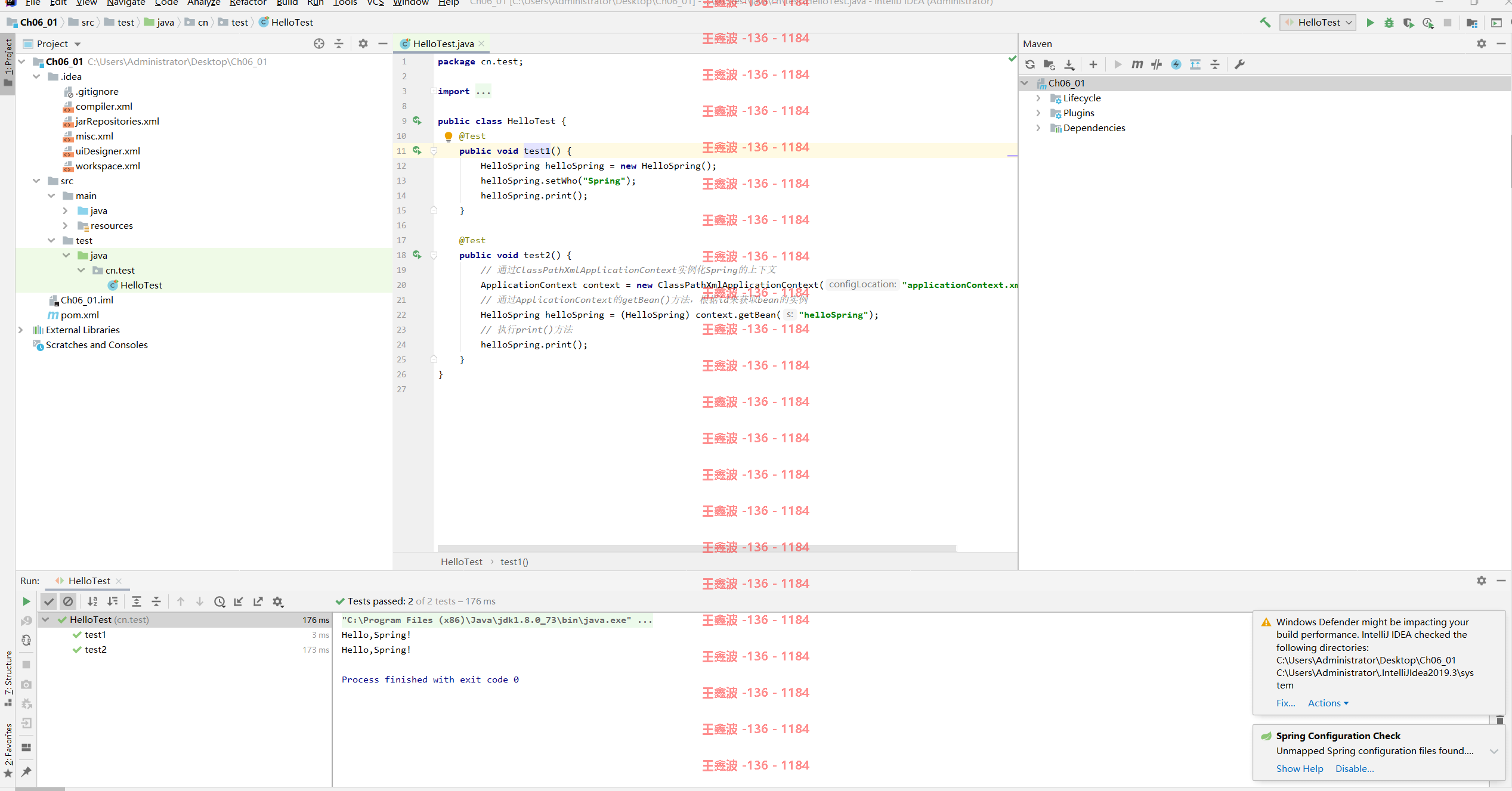The width and height of the screenshot is (1512, 791).
Task: Show test history clock icon
Action: [x=219, y=601]
